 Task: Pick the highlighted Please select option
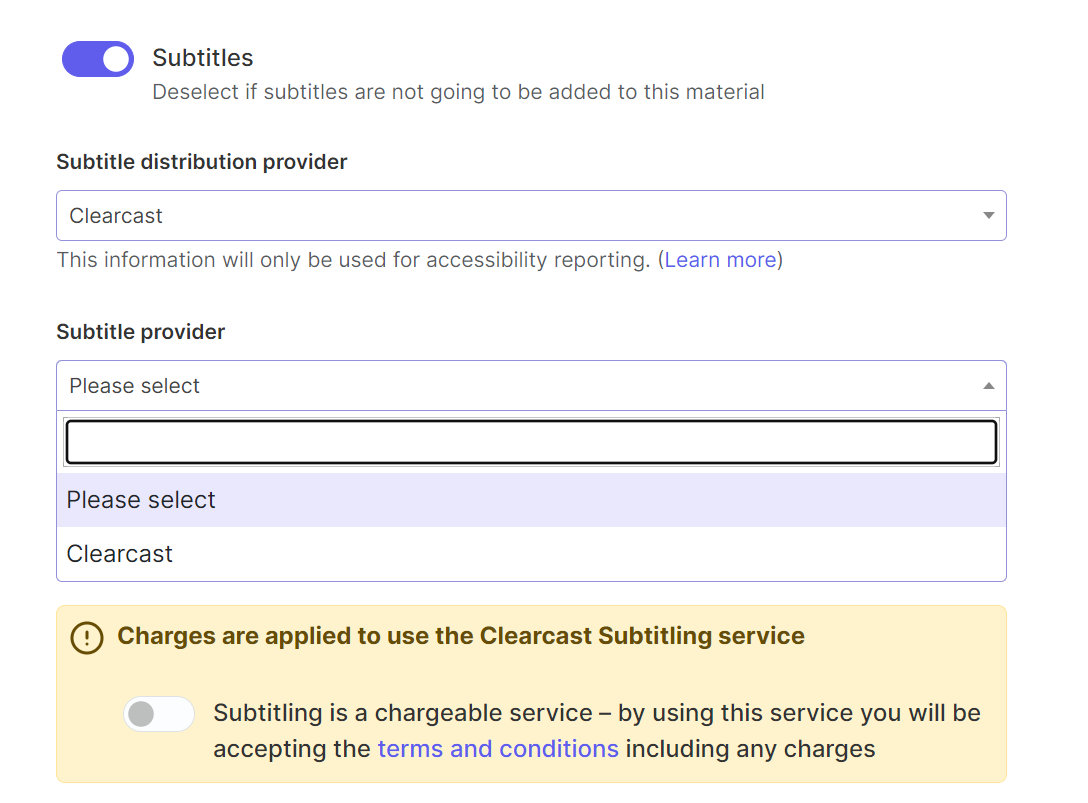(x=532, y=500)
